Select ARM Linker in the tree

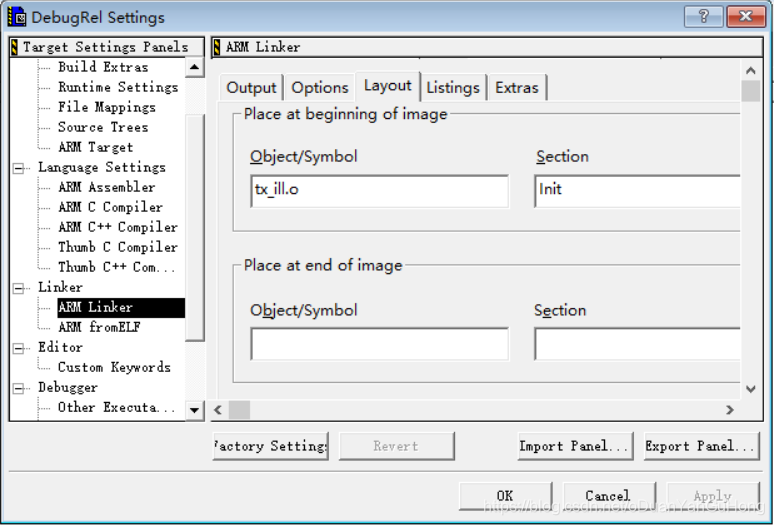pyautogui.click(x=121, y=307)
